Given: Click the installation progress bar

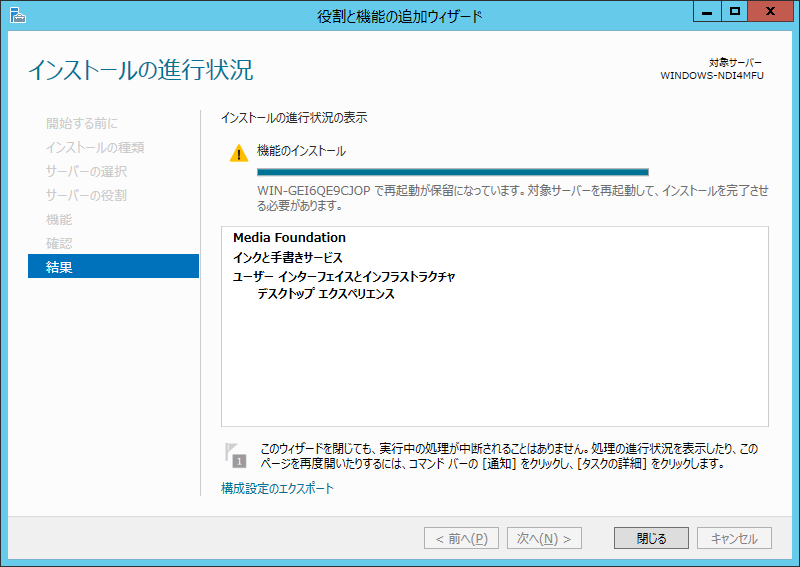Looking at the screenshot, I should pyautogui.click(x=452, y=172).
